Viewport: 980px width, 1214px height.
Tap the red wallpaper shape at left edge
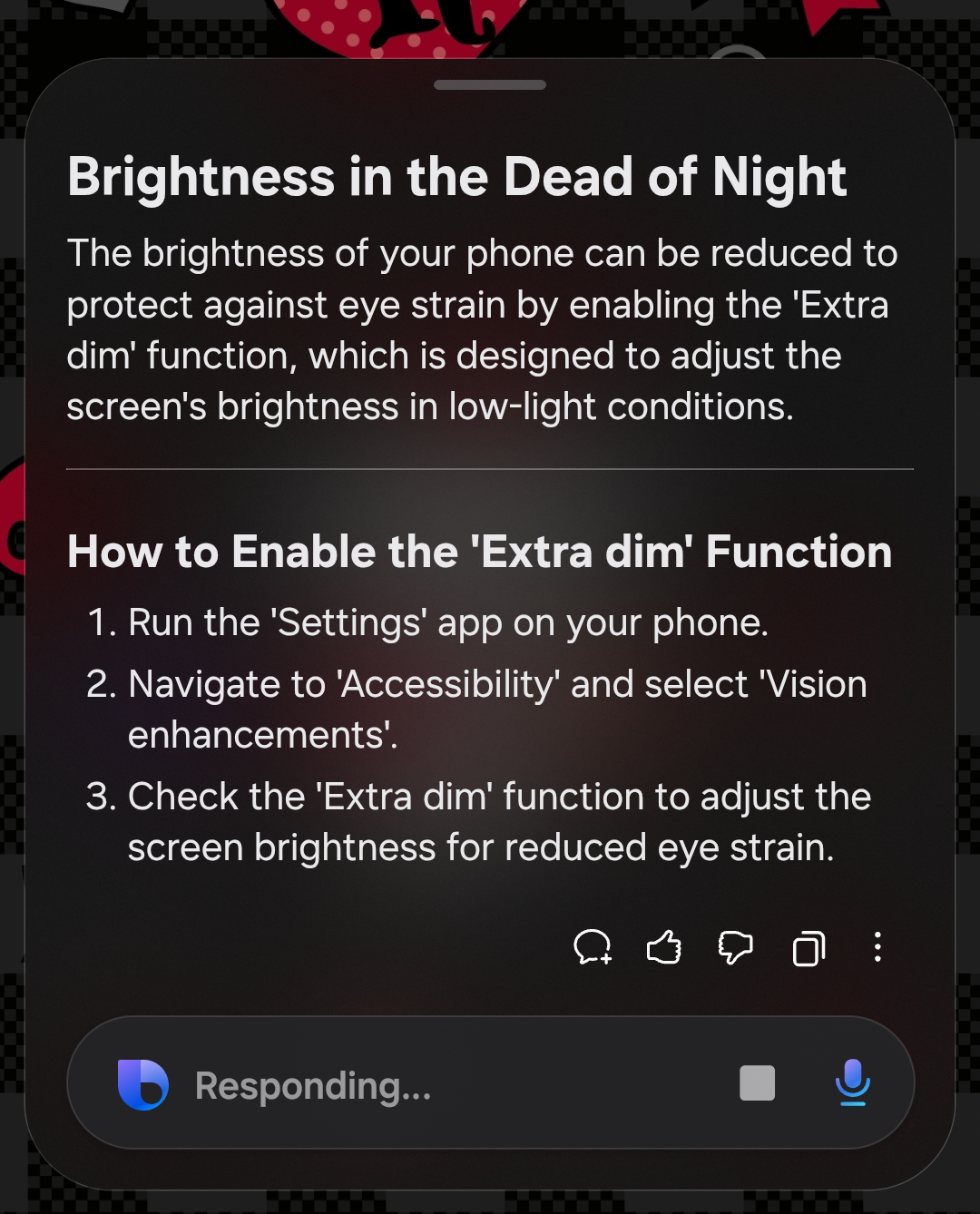(x=11, y=517)
